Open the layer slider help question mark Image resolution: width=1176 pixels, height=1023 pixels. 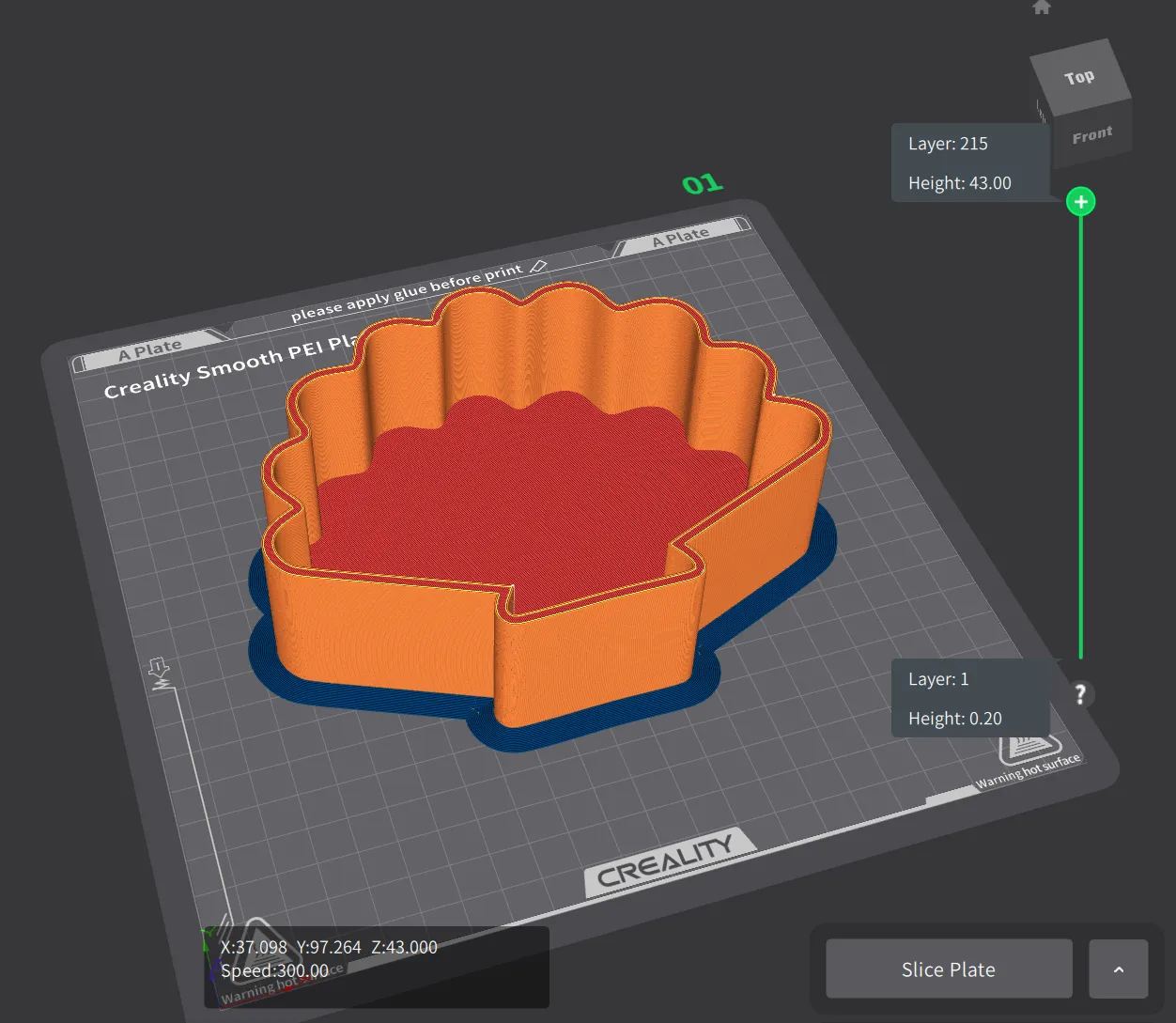coord(1080,694)
